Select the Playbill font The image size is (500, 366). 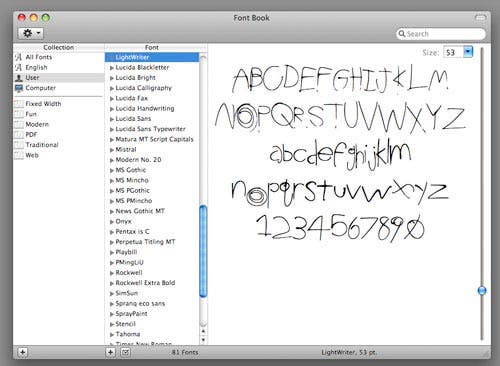[x=126, y=252]
